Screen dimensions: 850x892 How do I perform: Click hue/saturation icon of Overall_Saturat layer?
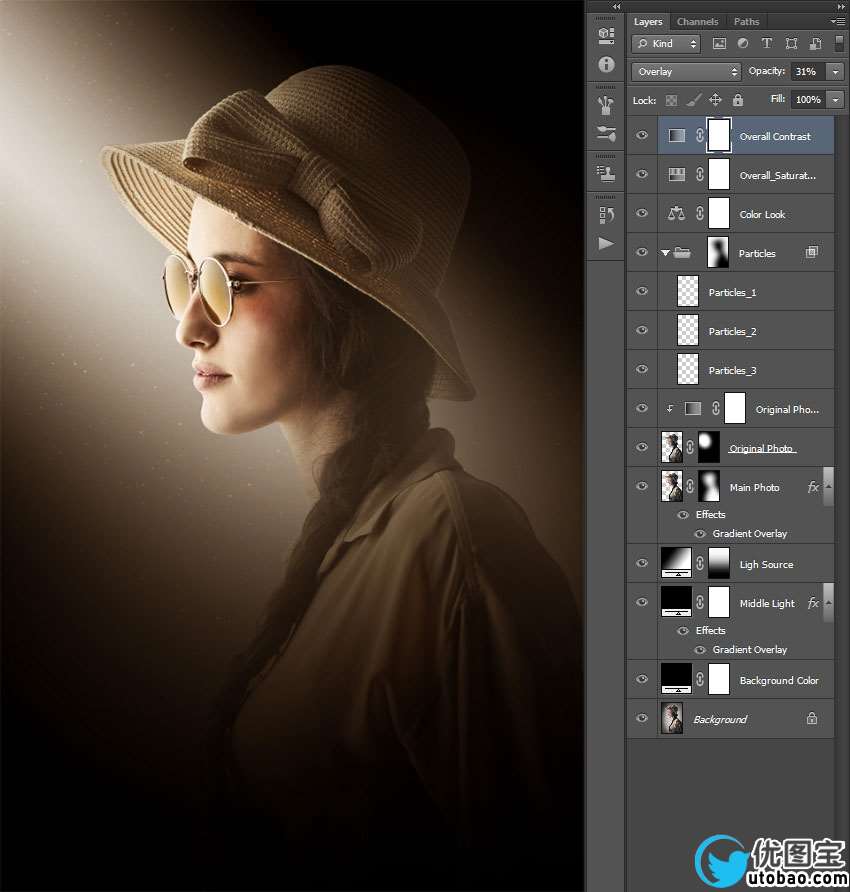coord(676,175)
